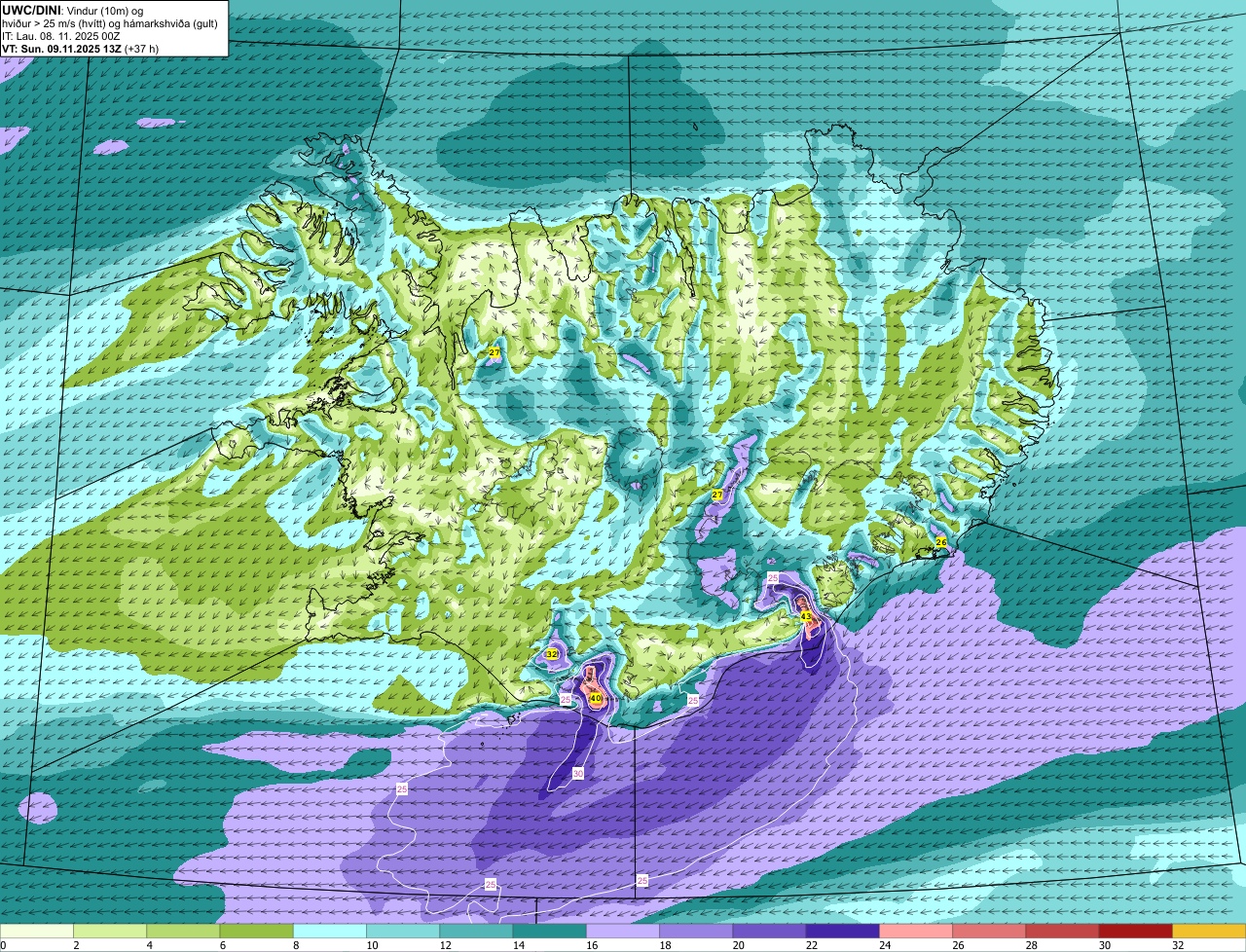Click the olive green 6–8 legend swatch

pyautogui.click(x=256, y=932)
